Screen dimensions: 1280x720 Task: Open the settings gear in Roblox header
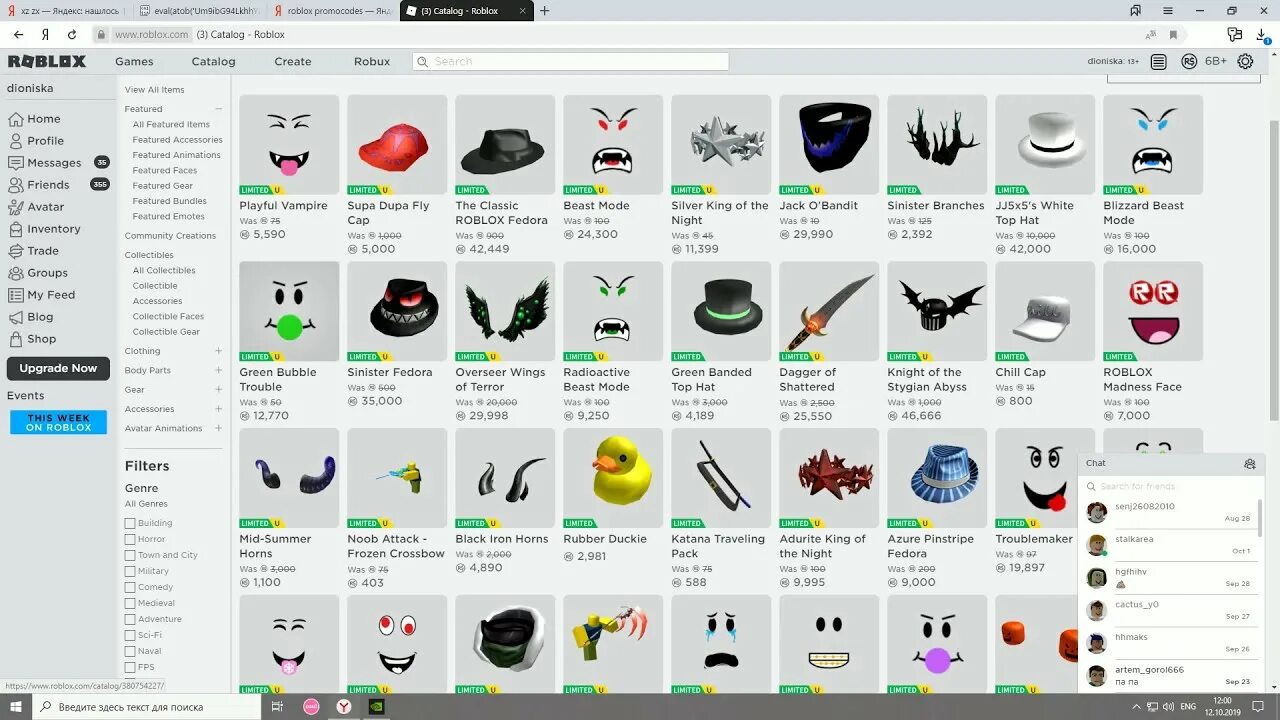coord(1245,62)
